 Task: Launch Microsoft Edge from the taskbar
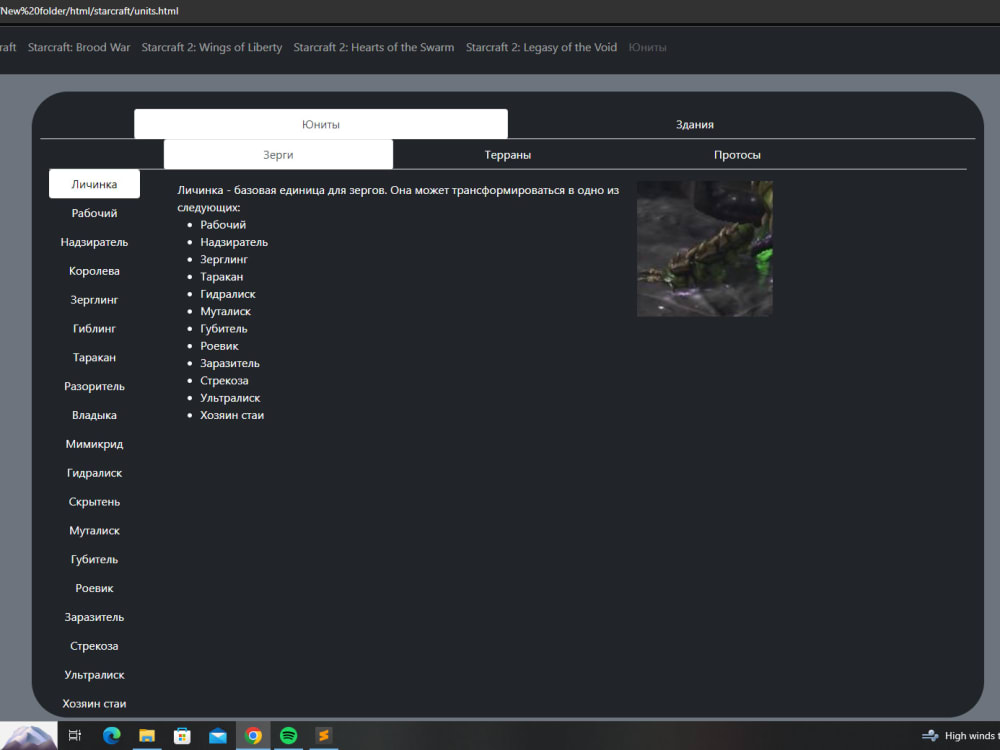point(112,735)
